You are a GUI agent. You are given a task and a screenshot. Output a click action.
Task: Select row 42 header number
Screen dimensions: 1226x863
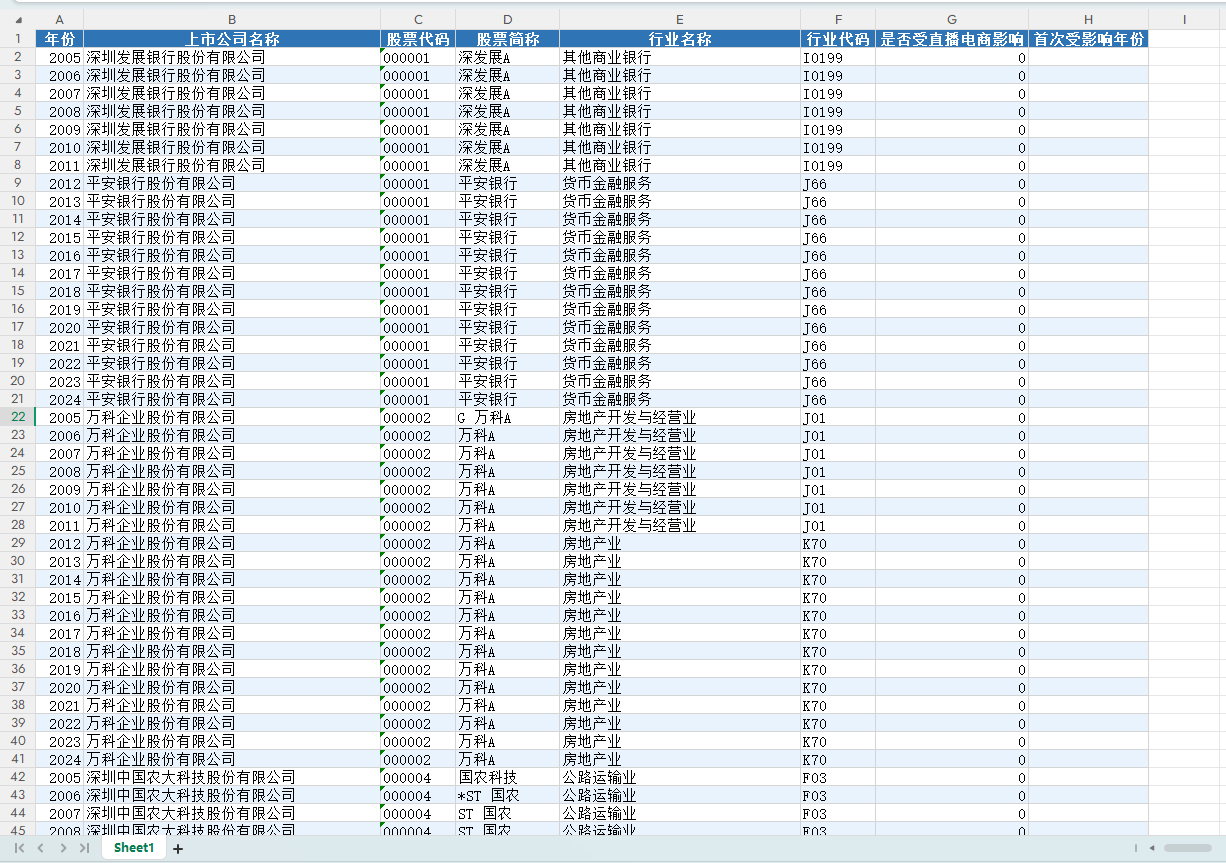pyautogui.click(x=18, y=777)
